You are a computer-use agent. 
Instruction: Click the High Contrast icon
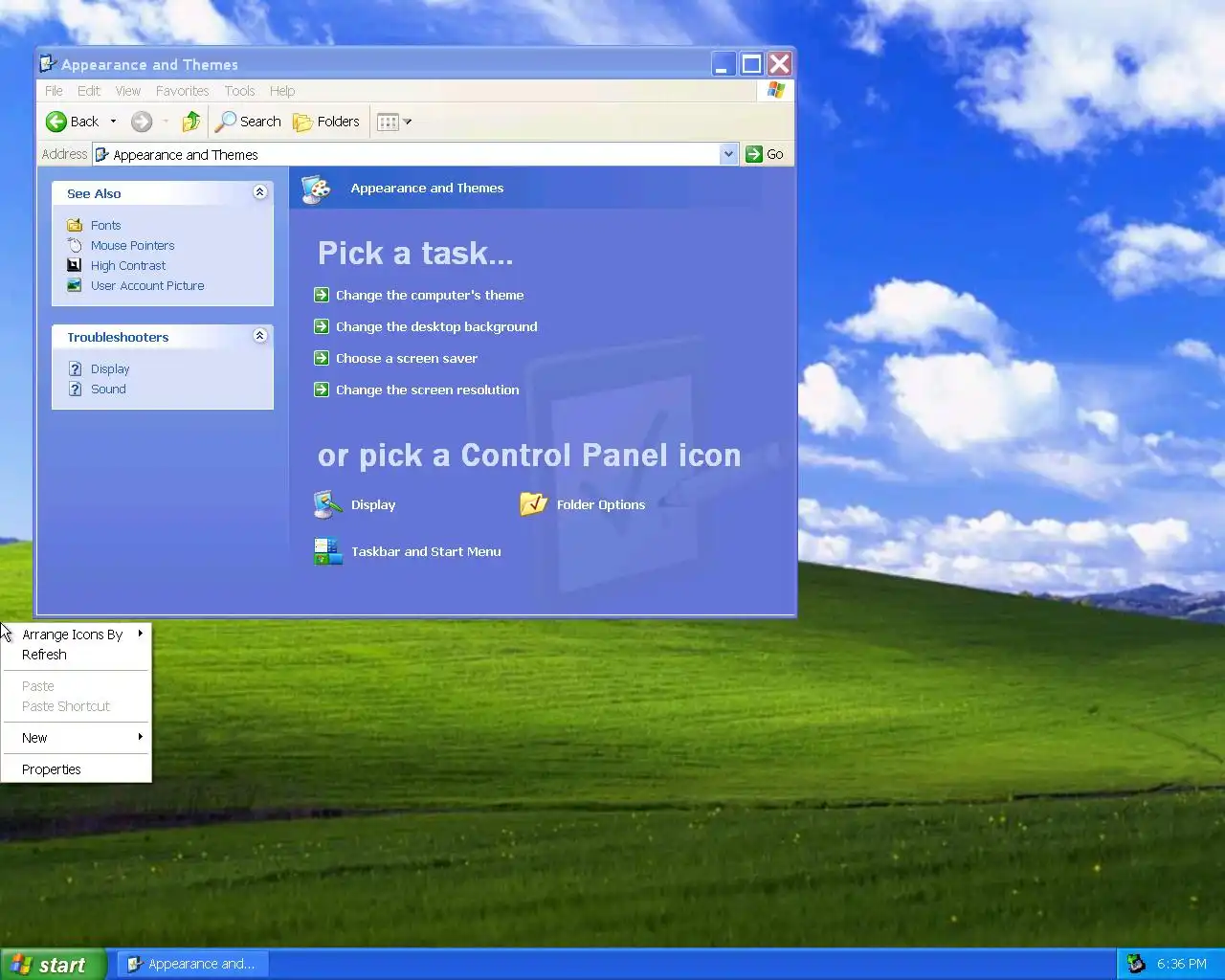75,265
